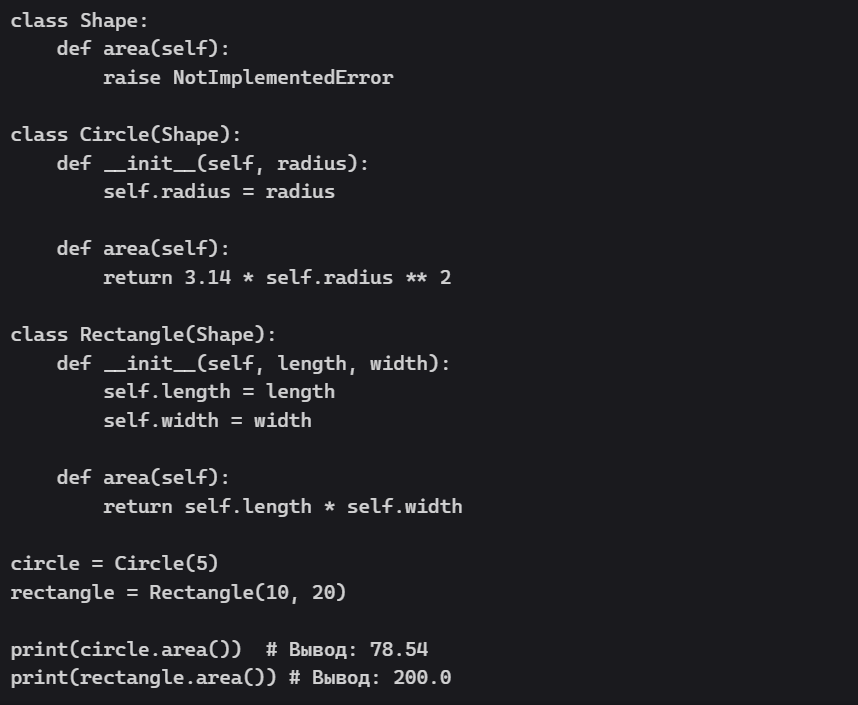
Task: Click the 3.14 constant in the return statement
Action: pyautogui.click(x=208, y=277)
